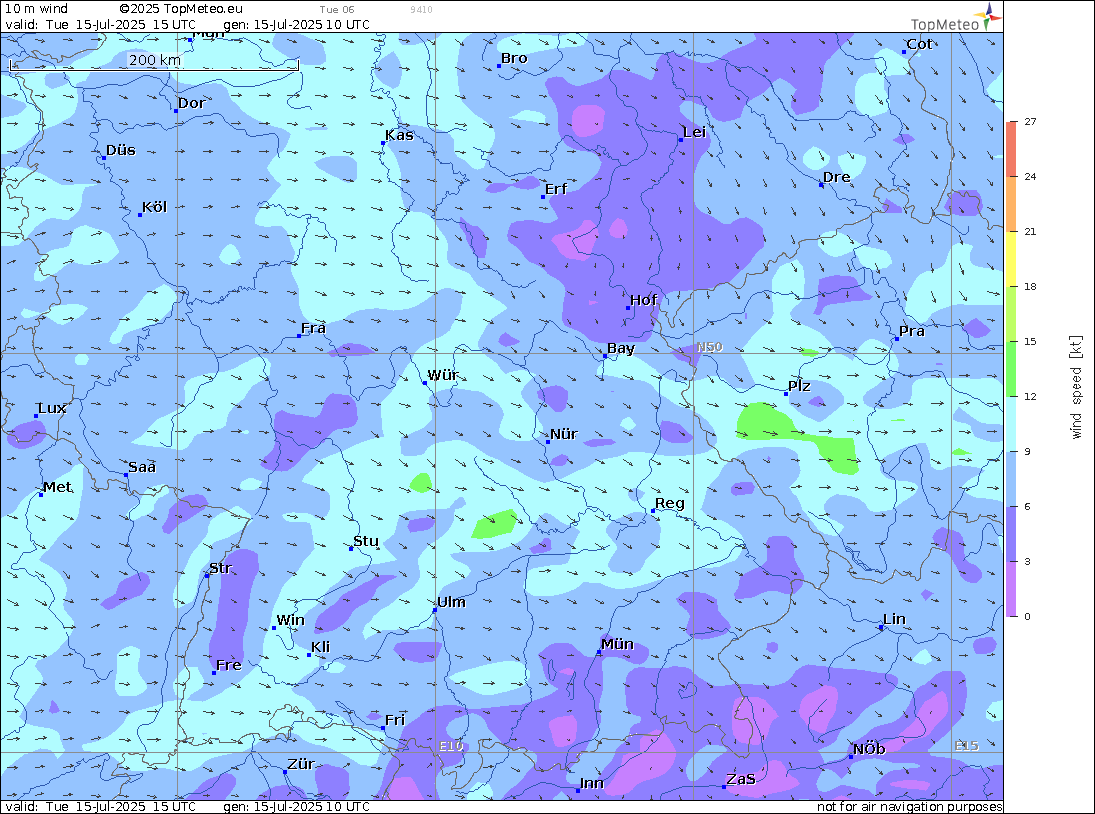Click the Ulm city label
Screen dimensions: 1095x814
451,602
